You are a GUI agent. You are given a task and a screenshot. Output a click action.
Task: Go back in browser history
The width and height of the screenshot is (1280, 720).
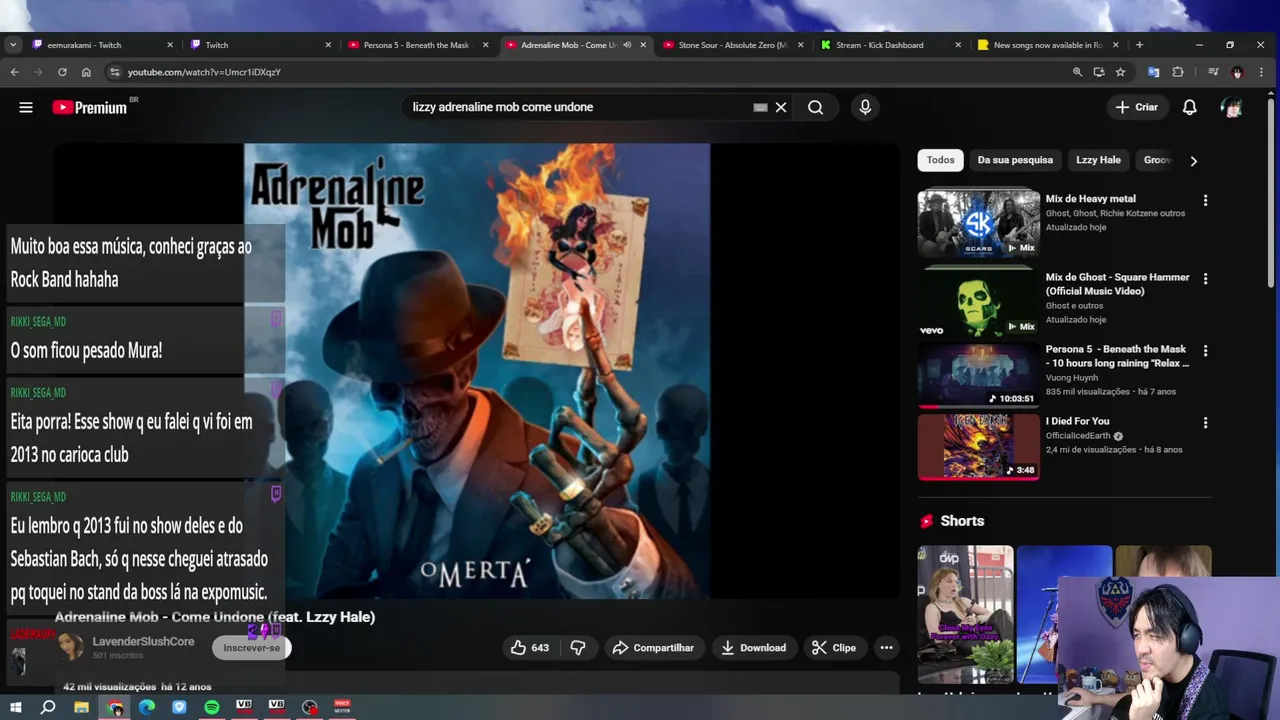[14, 72]
